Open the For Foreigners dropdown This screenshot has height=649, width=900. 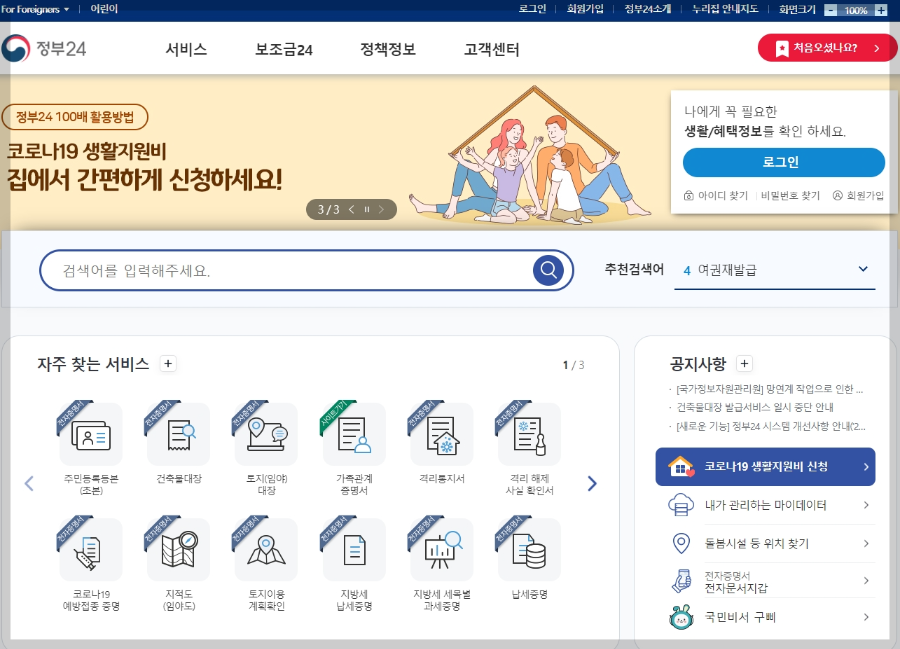pyautogui.click(x=35, y=9)
